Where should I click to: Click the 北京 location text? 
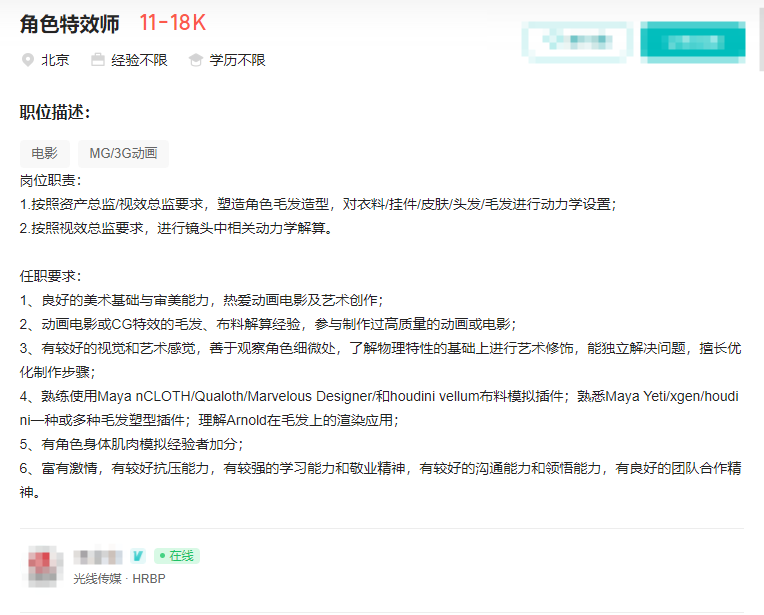[55, 60]
